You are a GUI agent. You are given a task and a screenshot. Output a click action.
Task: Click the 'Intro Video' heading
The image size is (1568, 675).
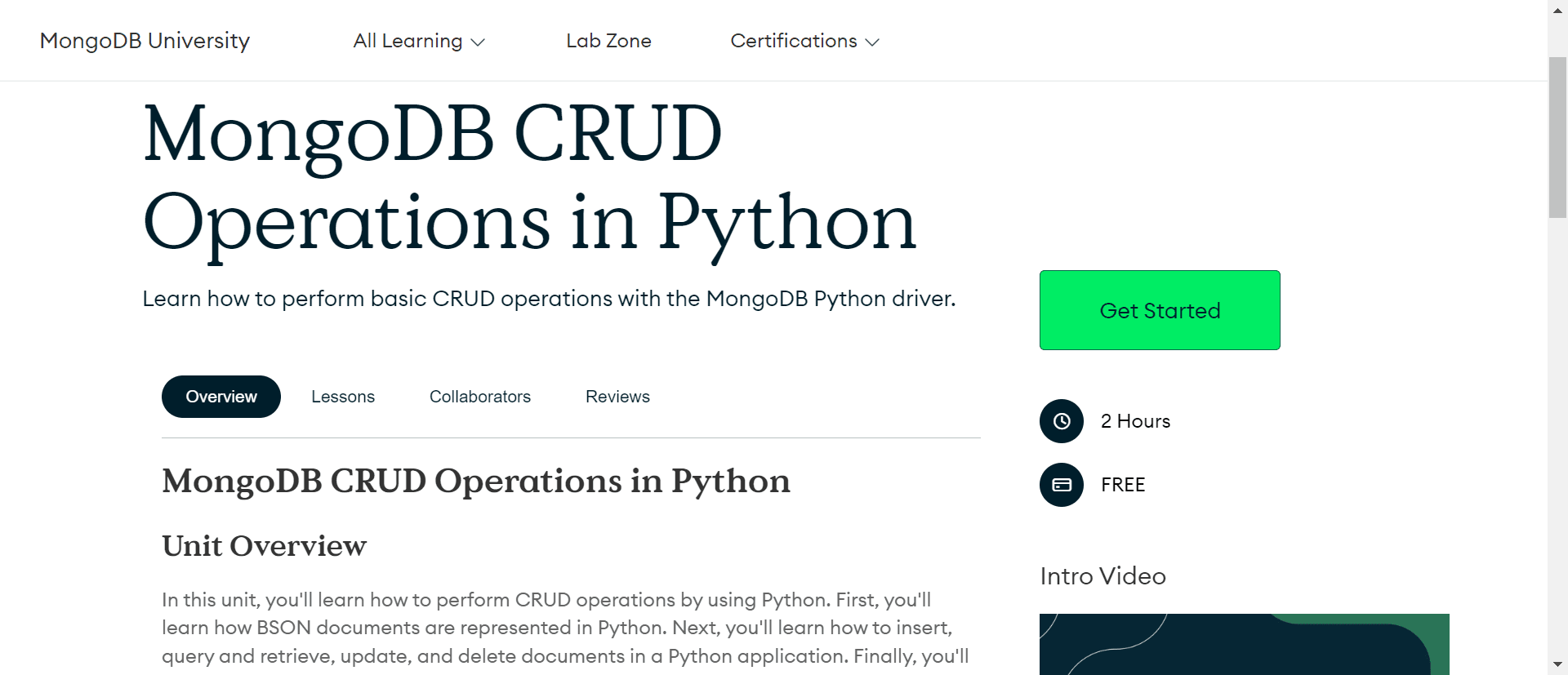click(x=1102, y=576)
